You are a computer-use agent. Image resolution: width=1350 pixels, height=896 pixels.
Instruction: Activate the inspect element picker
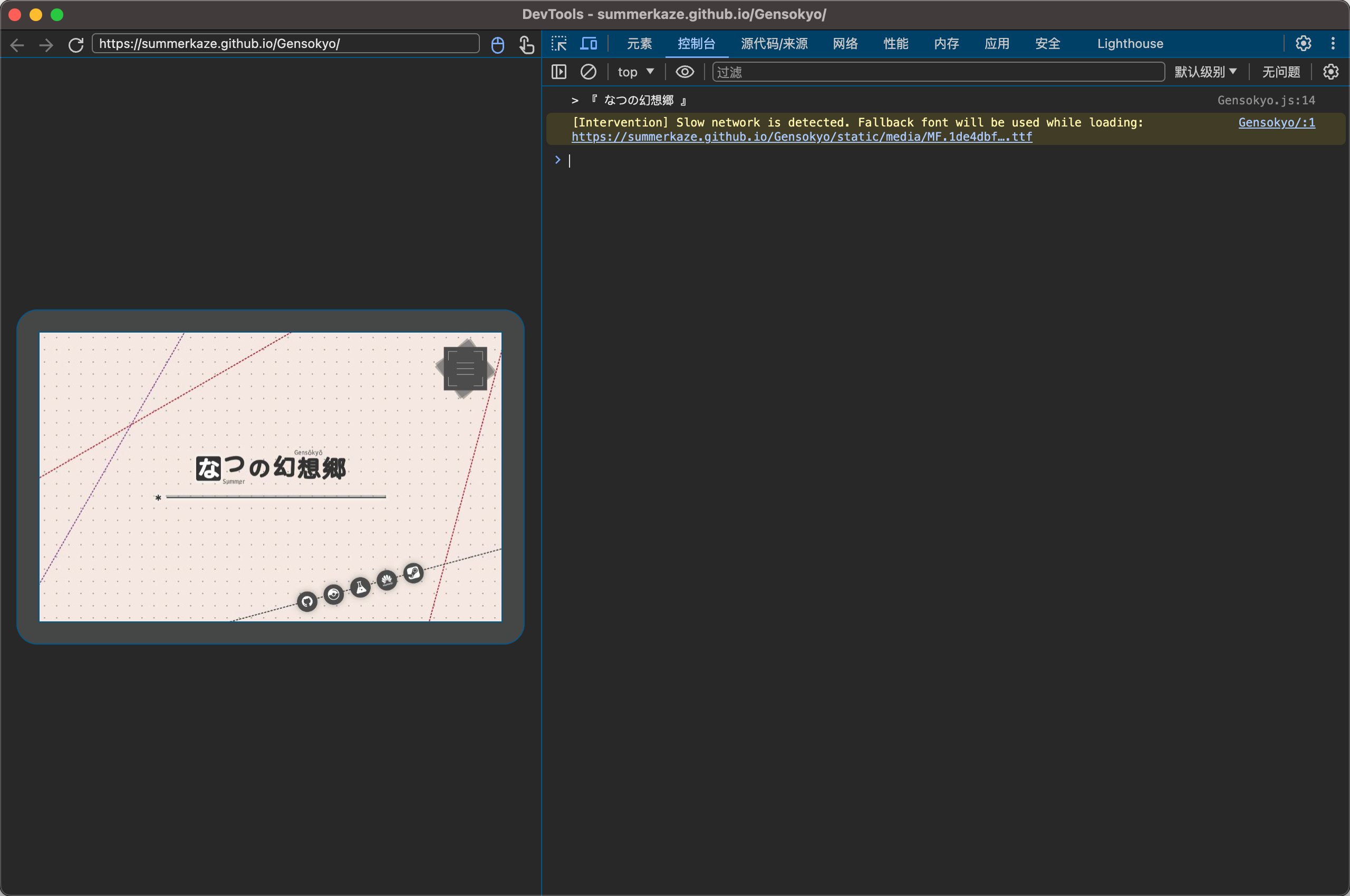[558, 43]
